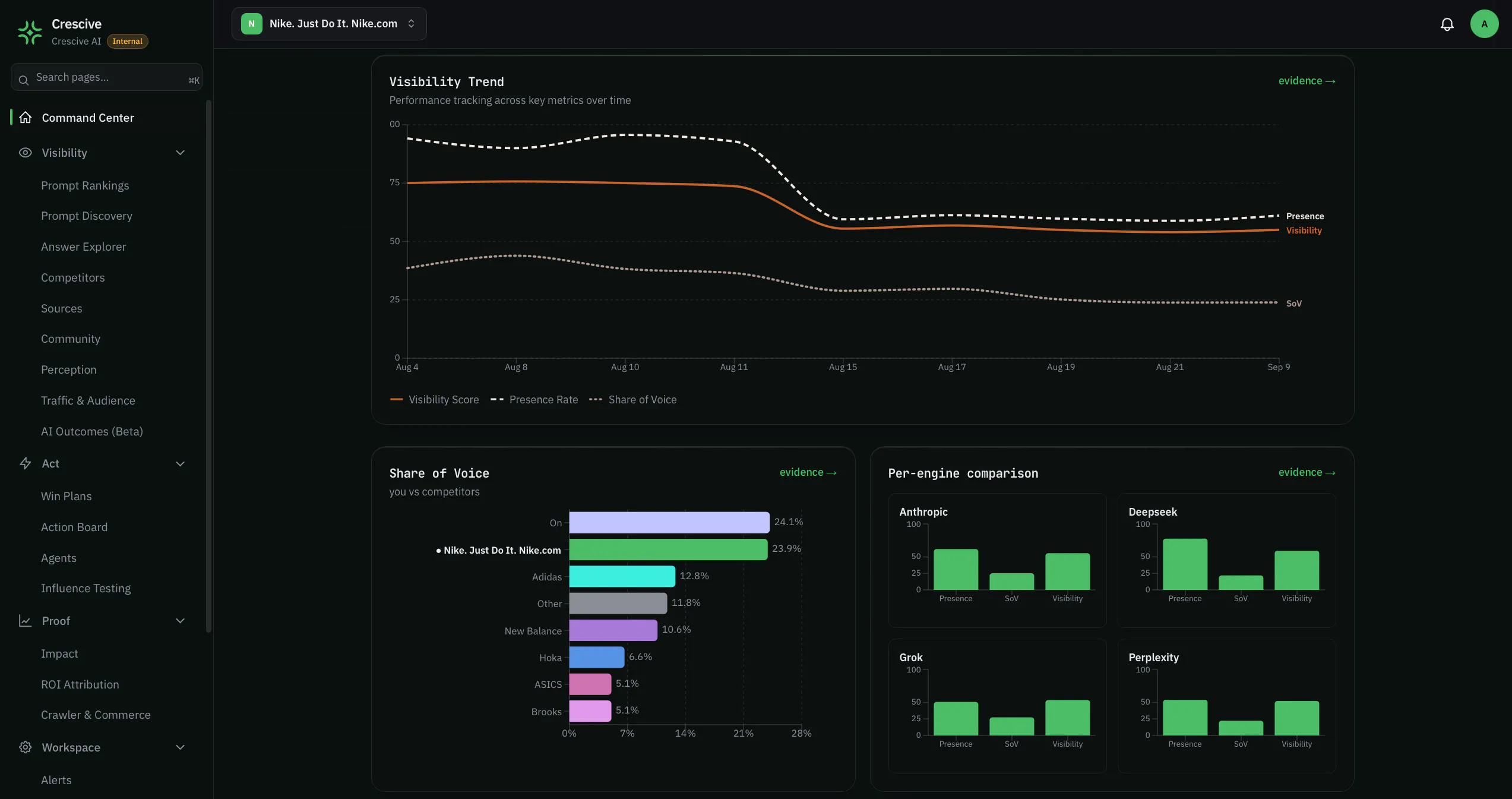
Task: Open Per-engine comparison evidence link
Action: click(1307, 472)
